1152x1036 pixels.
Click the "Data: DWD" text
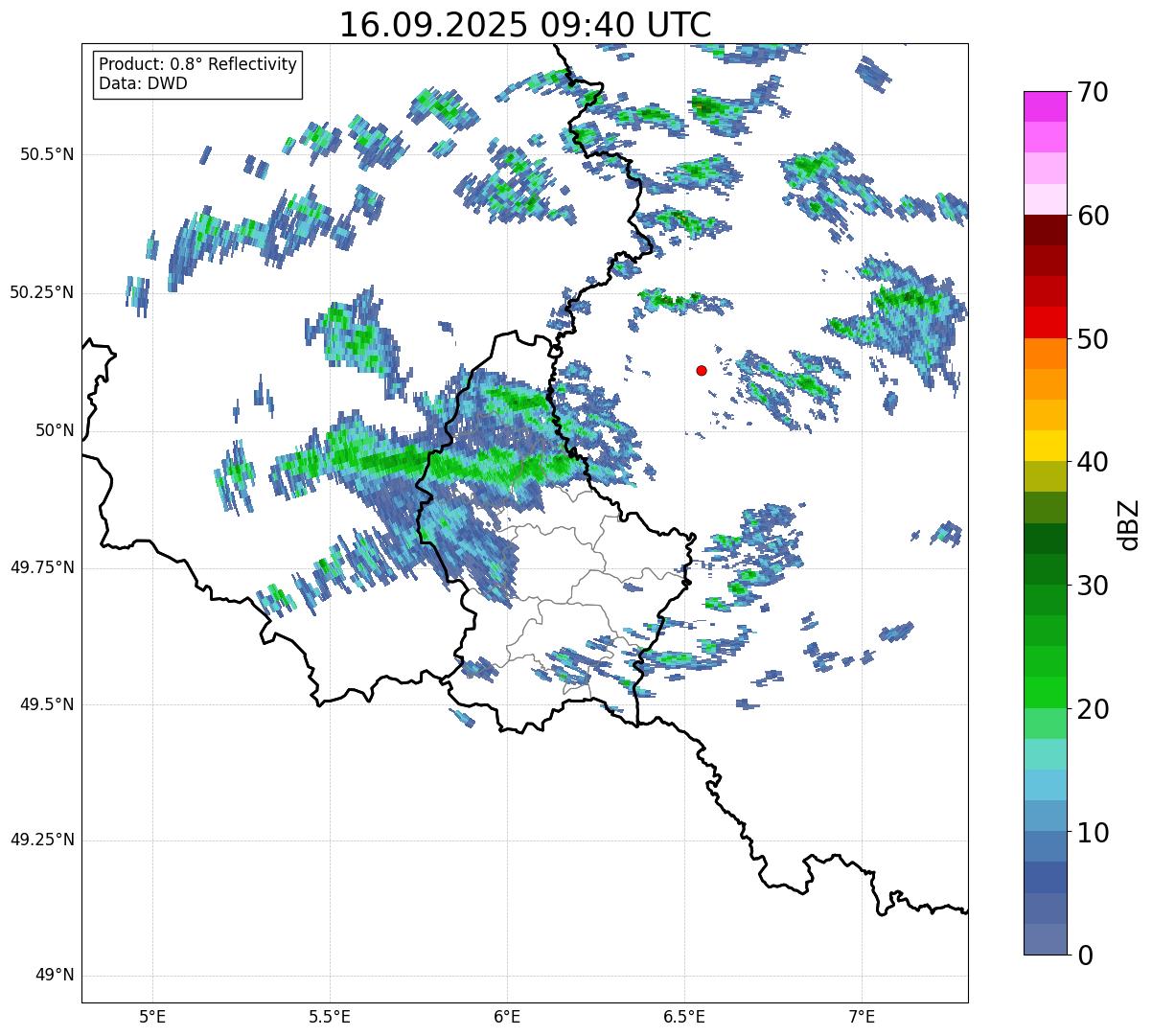tap(143, 83)
